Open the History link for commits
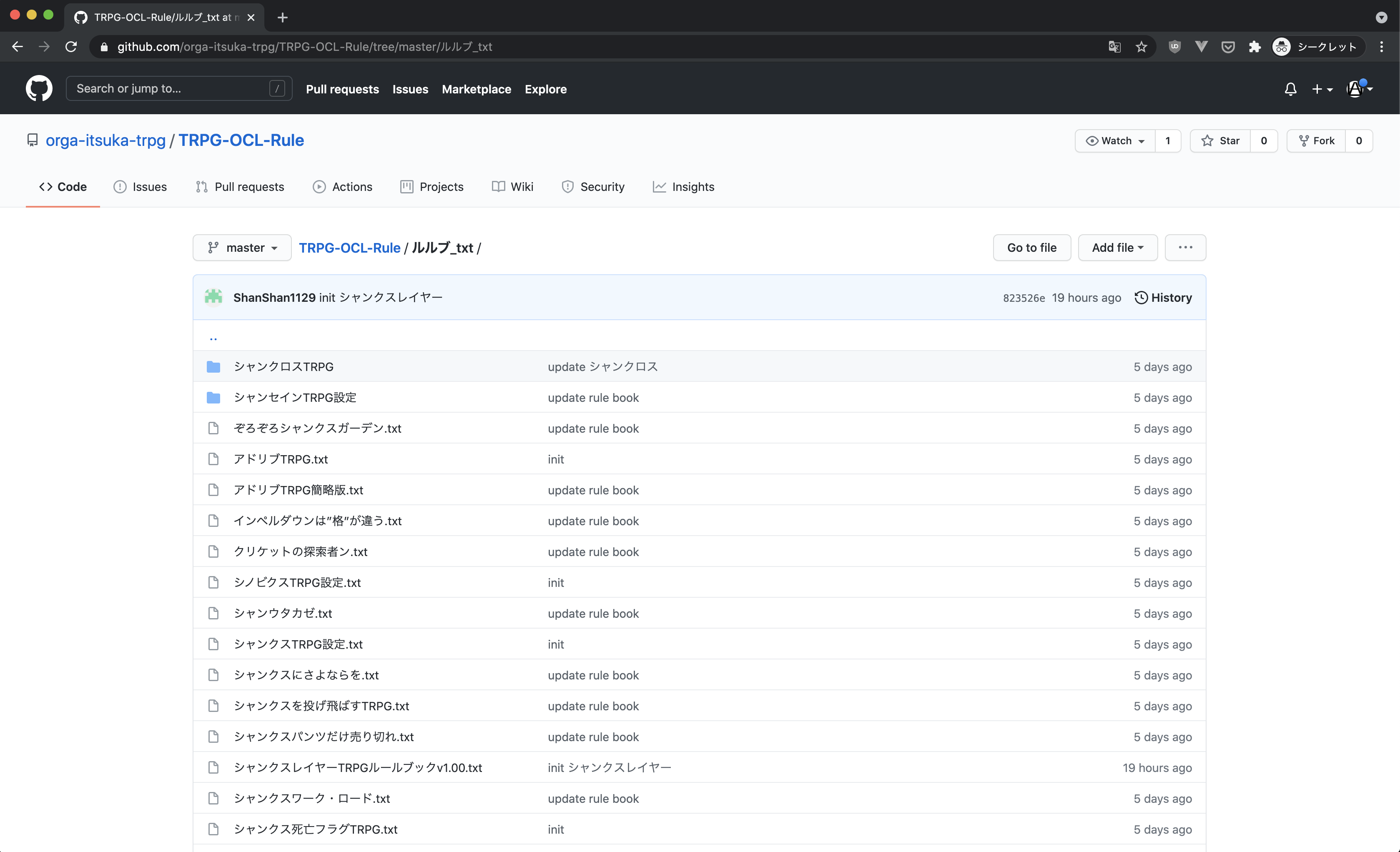Image resolution: width=1400 pixels, height=852 pixels. click(1163, 298)
